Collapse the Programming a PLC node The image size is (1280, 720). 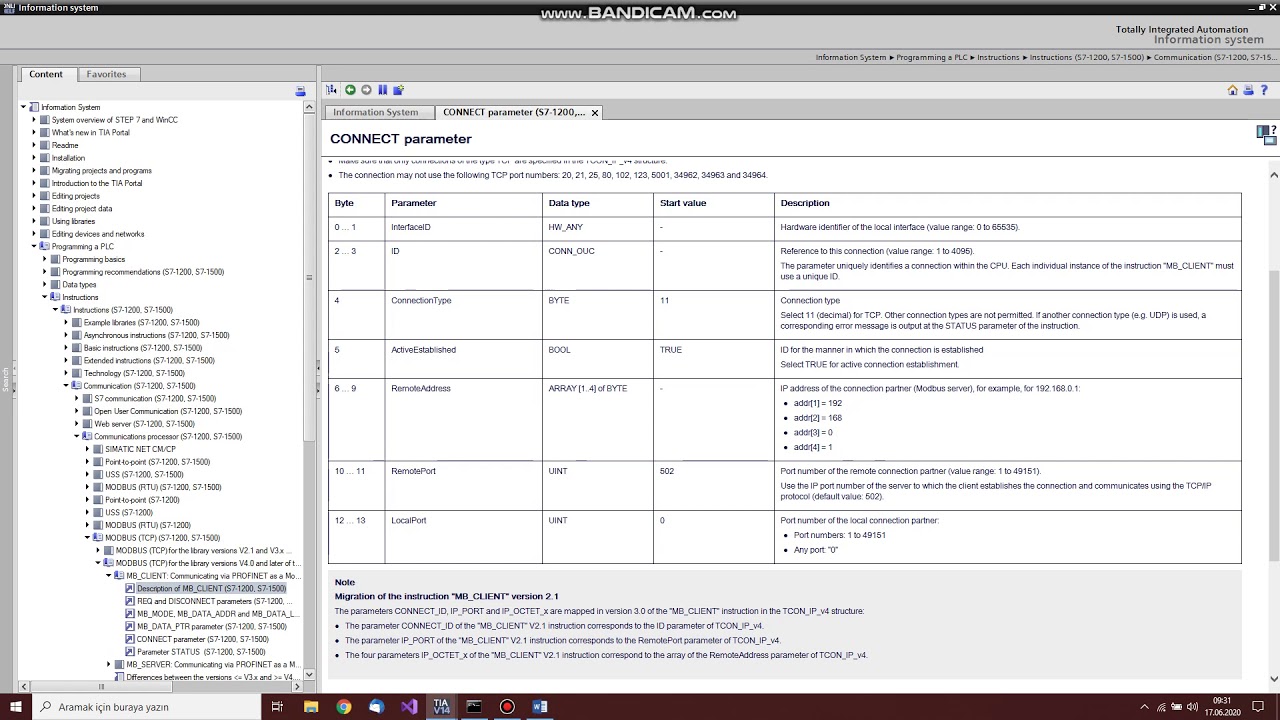pos(34,246)
